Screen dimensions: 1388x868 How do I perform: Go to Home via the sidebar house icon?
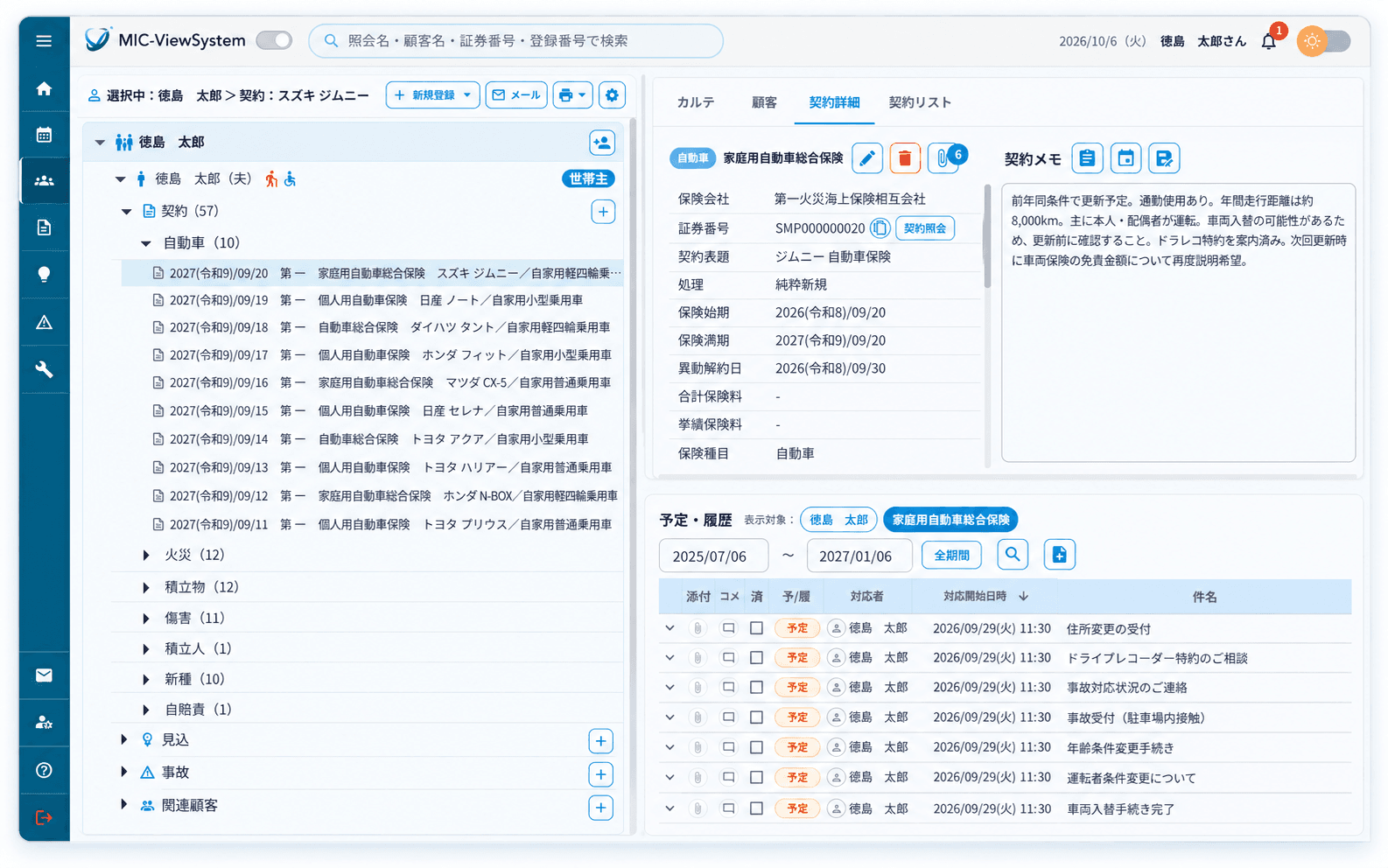44,88
